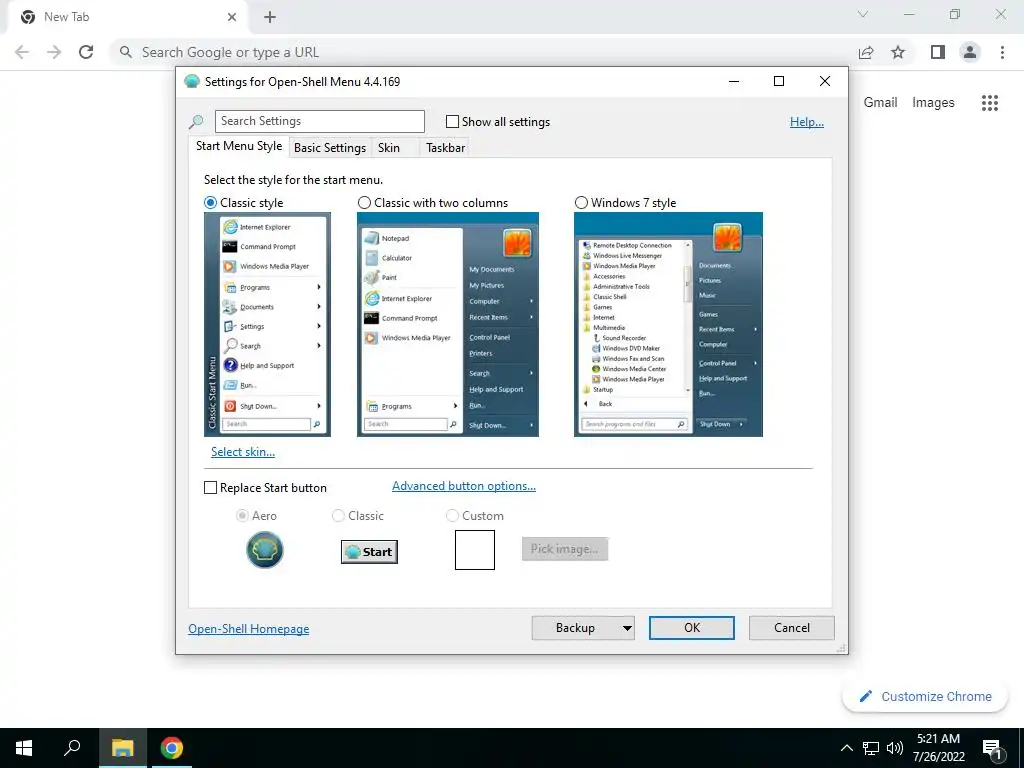Switch to Basic Settings tab

point(330,148)
